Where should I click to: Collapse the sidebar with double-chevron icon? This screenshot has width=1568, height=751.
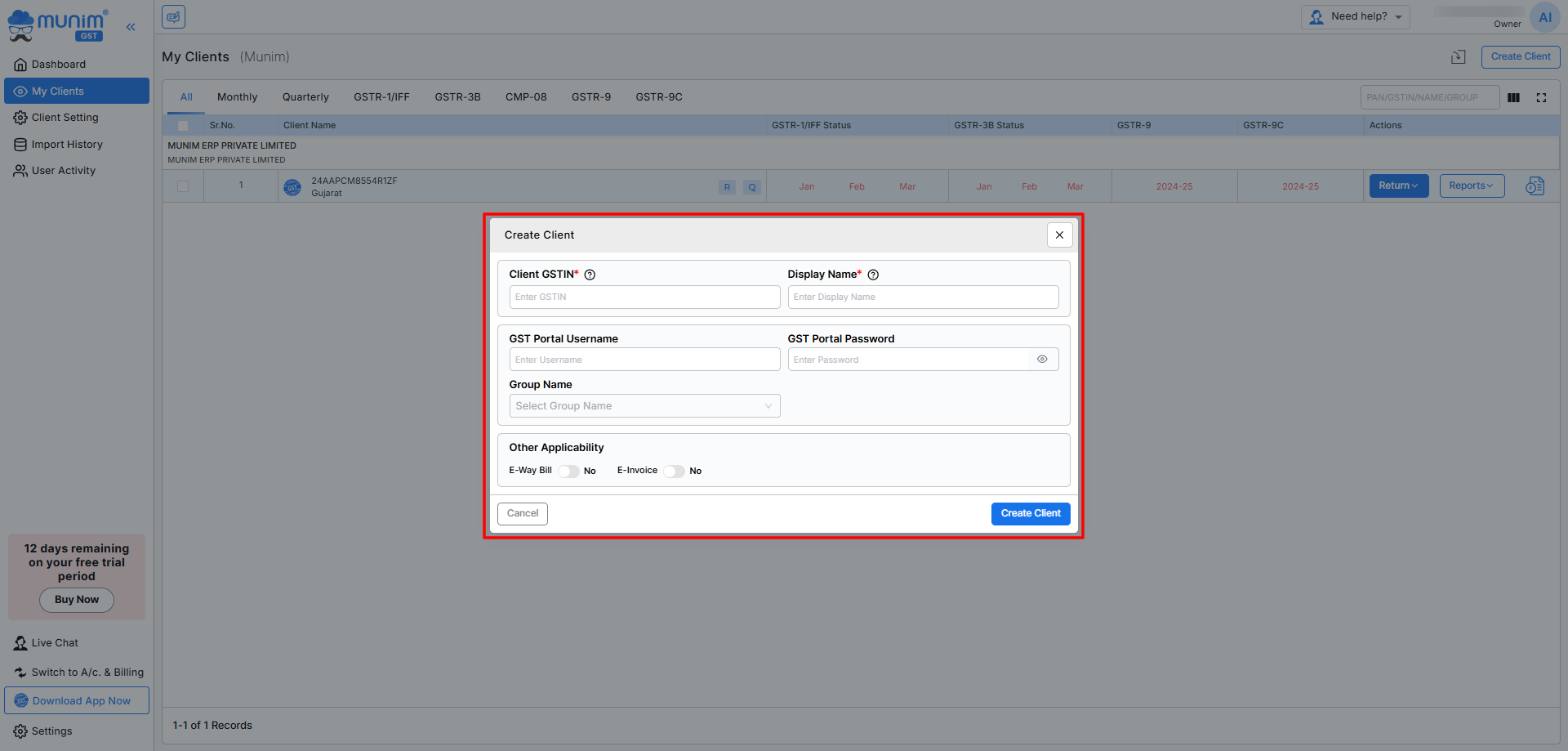point(131,27)
